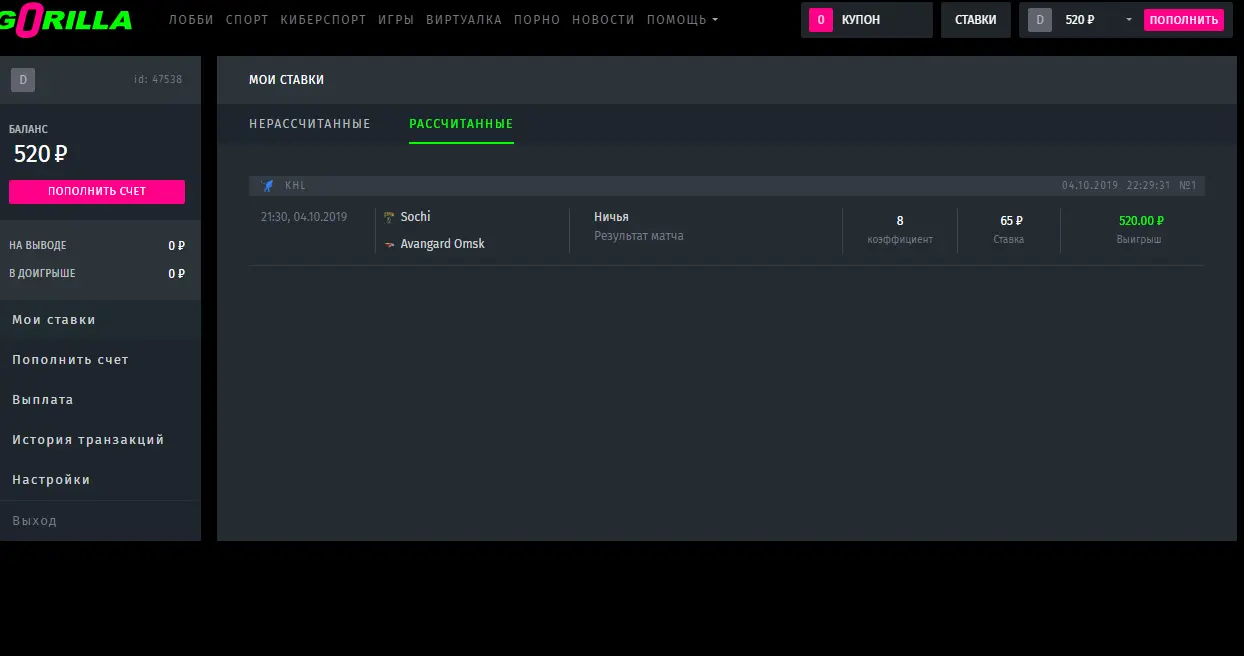Viewport: 1244px width, 656px height.
Task: Click the Пополнить счет pink button
Action: pos(97,191)
